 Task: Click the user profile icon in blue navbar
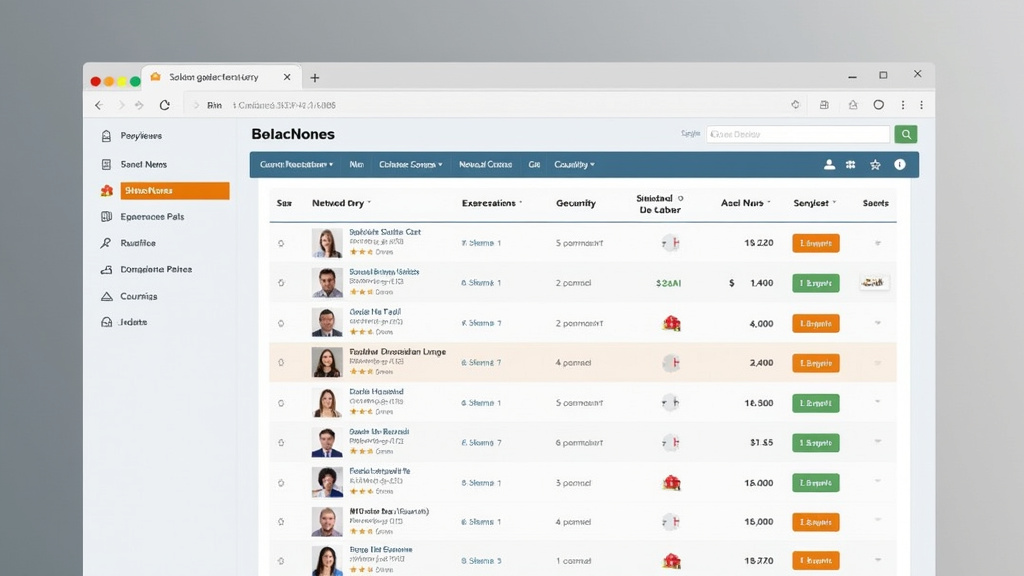coord(829,165)
